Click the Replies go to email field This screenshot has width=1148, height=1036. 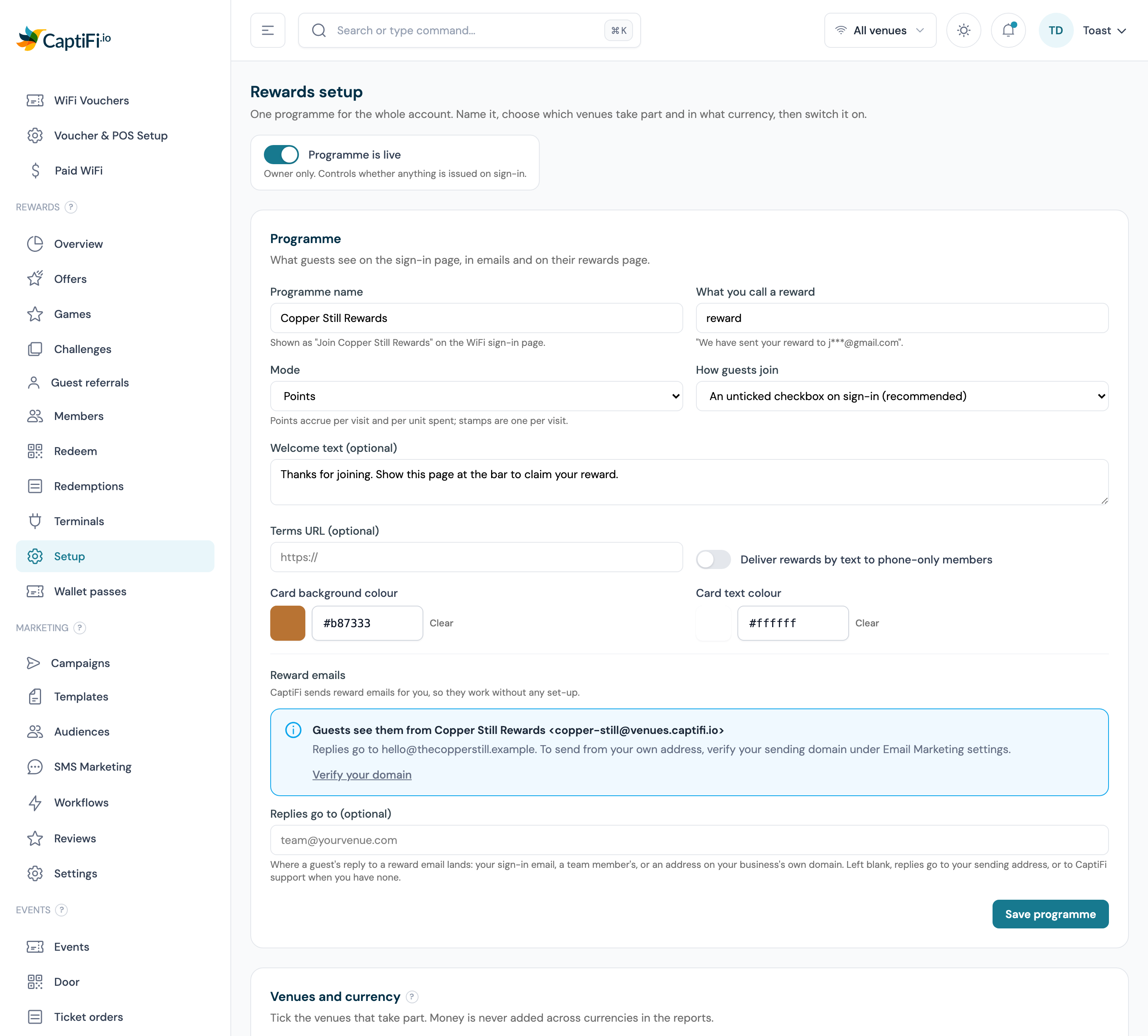coord(689,840)
